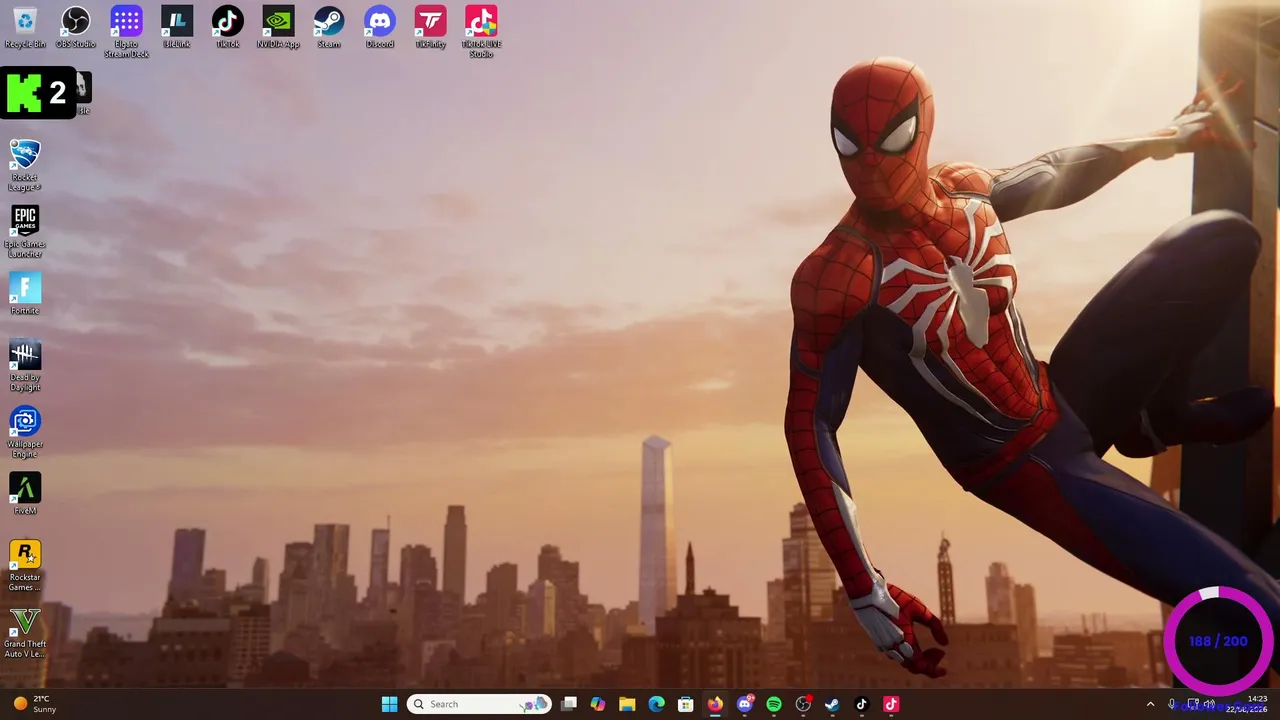Screen dimensions: 1280x720
Task: Select the TikFinity desktop shortcut
Action: pos(430,27)
